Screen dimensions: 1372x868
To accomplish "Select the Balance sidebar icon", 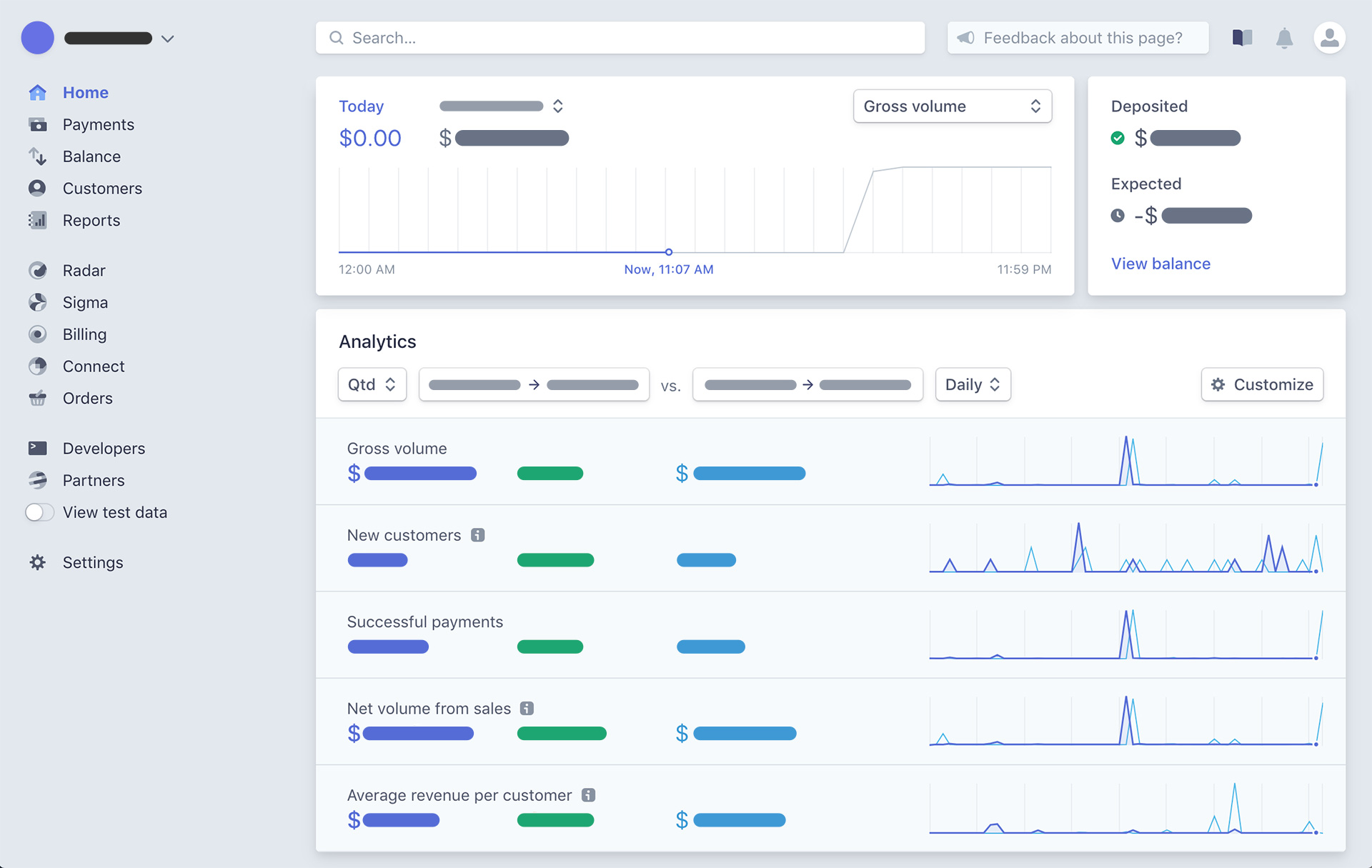I will (x=38, y=156).
